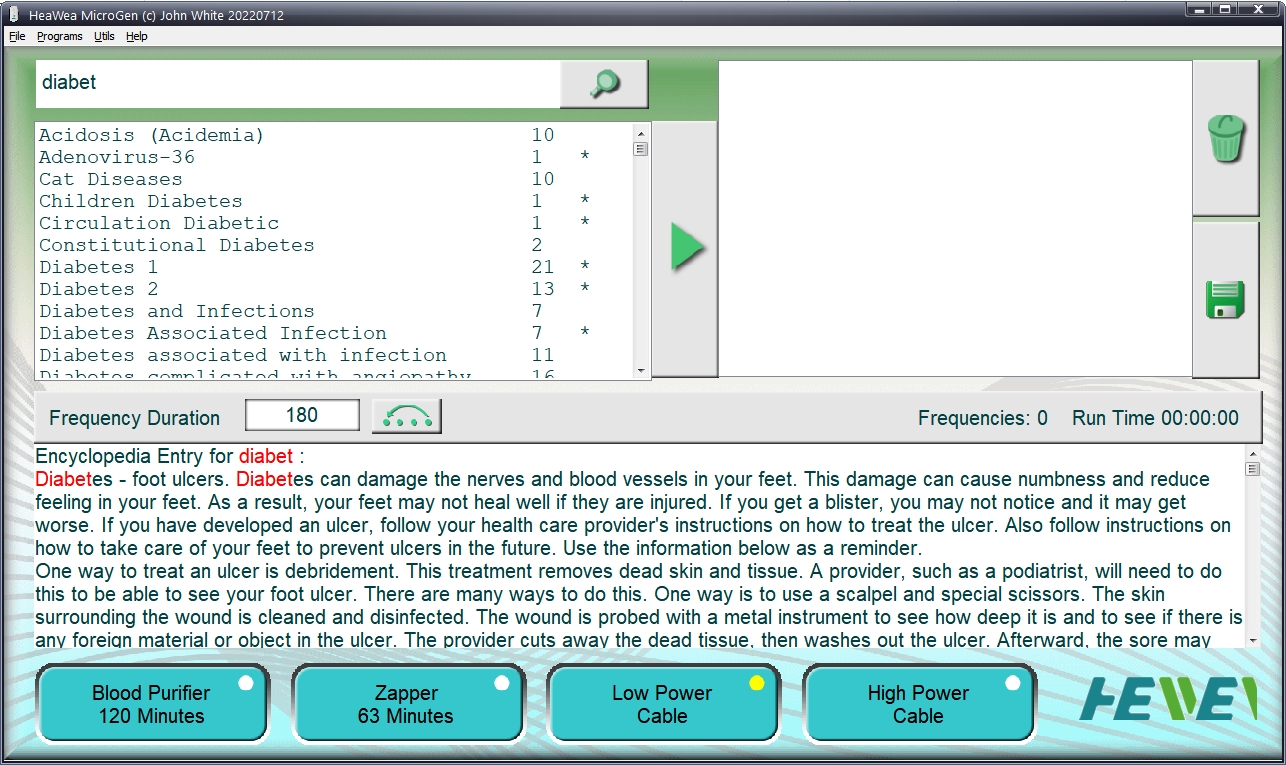Screen dimensions: 1286x765
Task: Open the File menu
Action: 17,36
